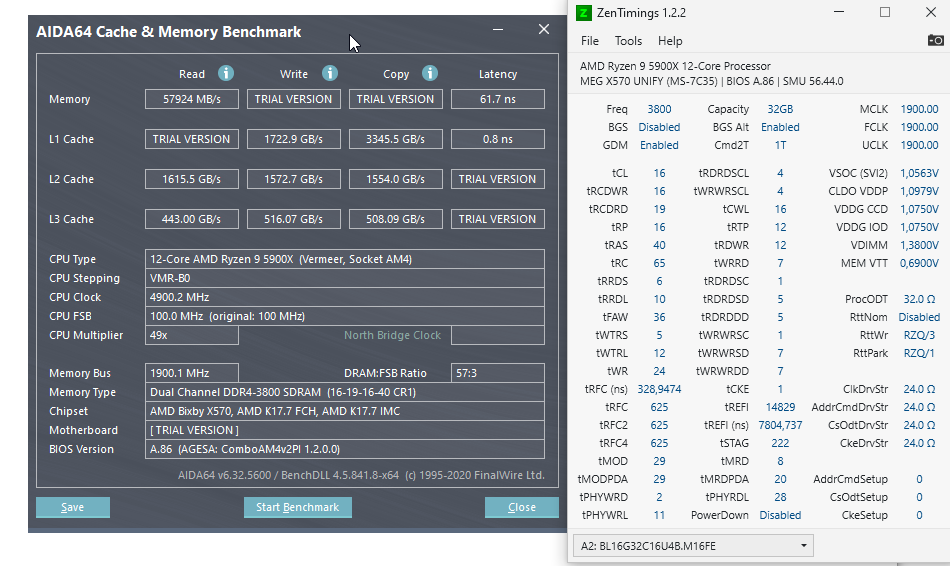Click the L1 Cache Copy value 3345.5 GB/s

click(x=395, y=139)
